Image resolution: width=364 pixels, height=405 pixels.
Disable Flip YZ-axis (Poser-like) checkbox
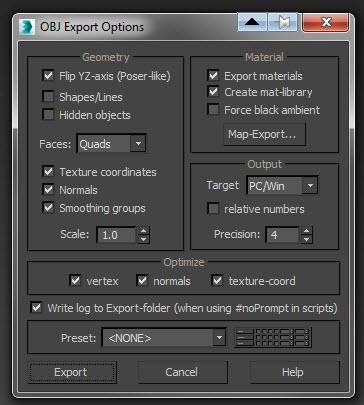(48, 75)
